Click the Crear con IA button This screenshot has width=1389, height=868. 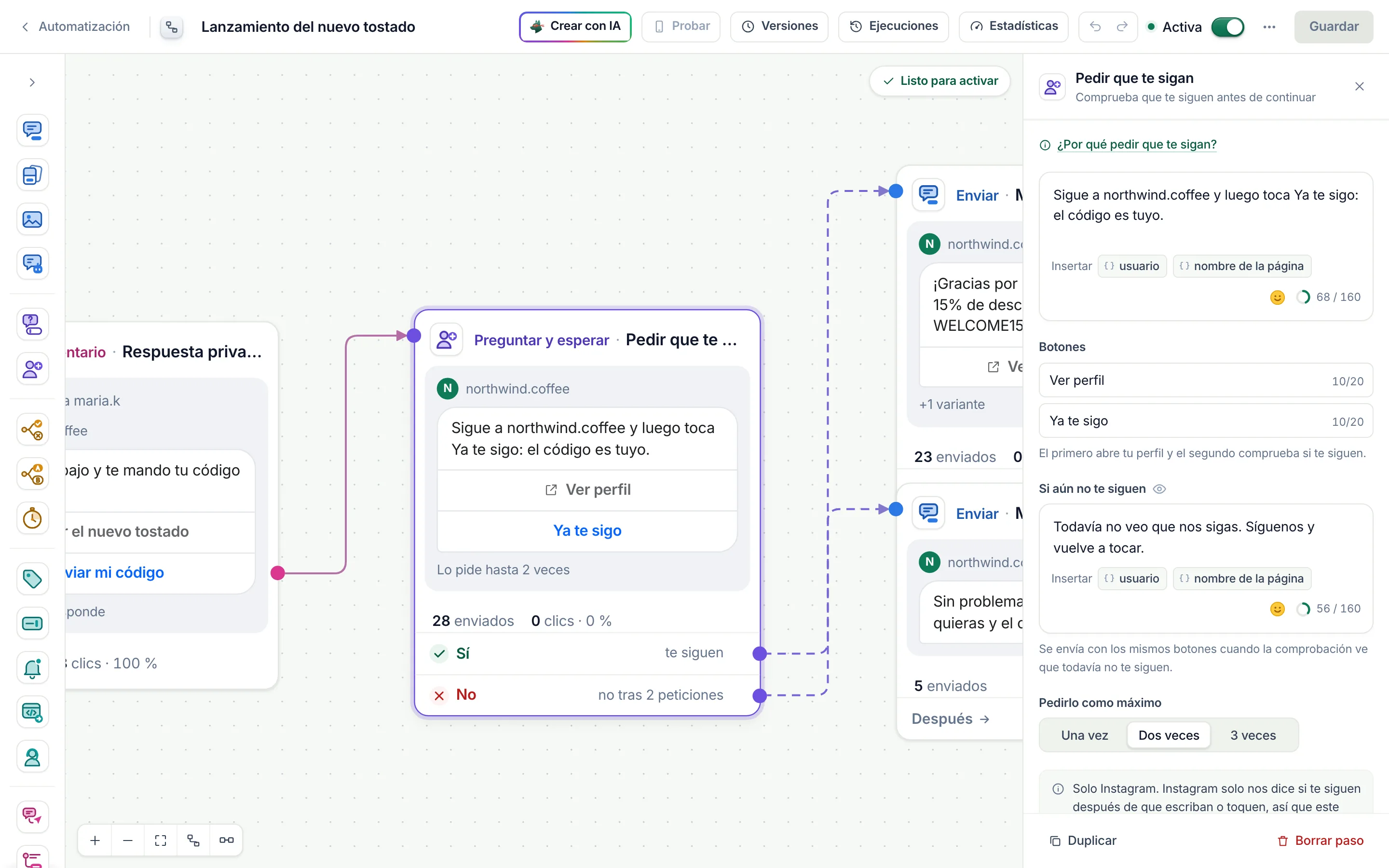pos(575,27)
